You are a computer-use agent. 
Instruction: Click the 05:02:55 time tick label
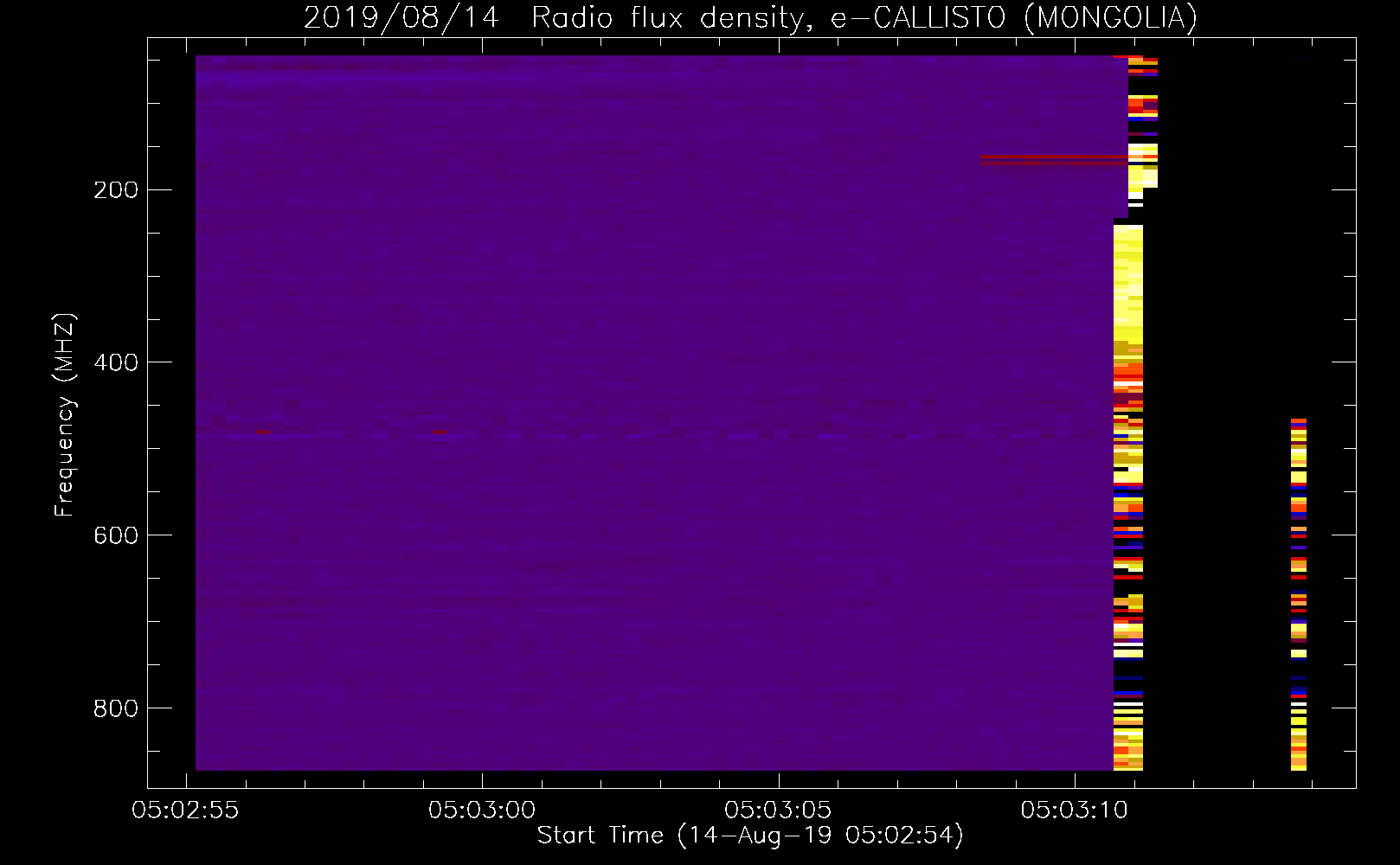coord(185,810)
